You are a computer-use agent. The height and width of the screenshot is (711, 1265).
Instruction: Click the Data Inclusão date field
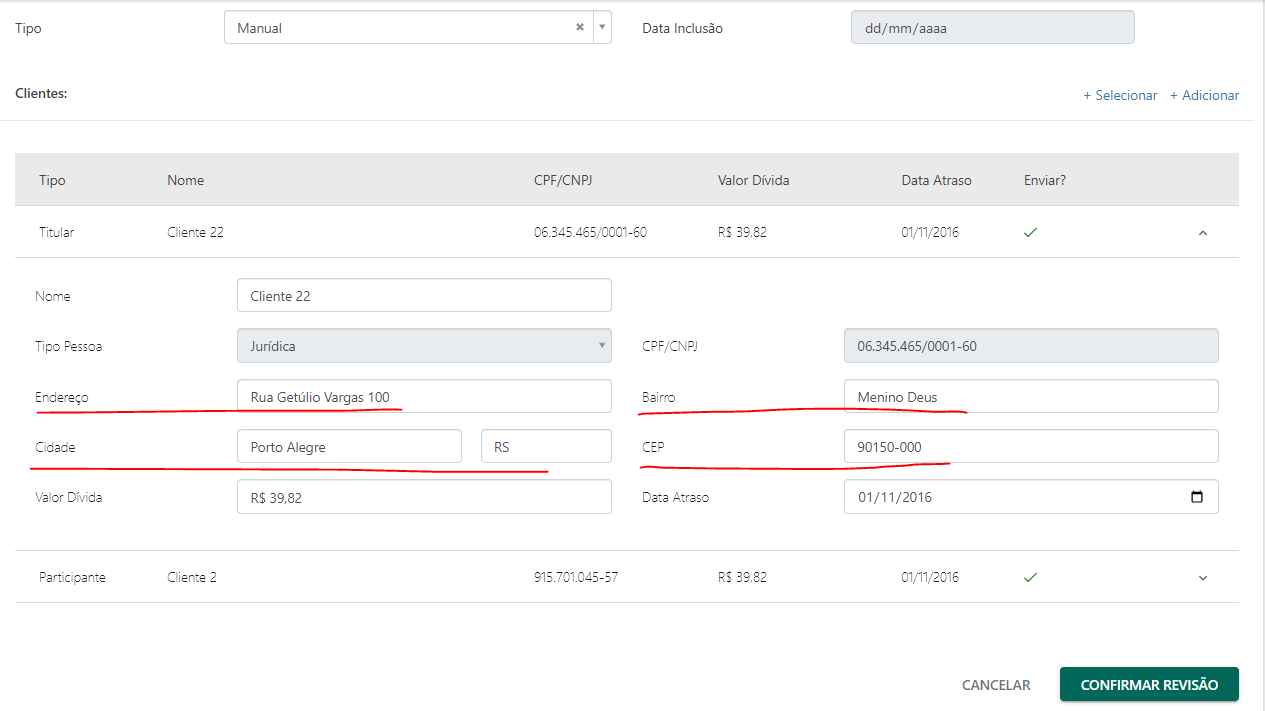(992, 28)
